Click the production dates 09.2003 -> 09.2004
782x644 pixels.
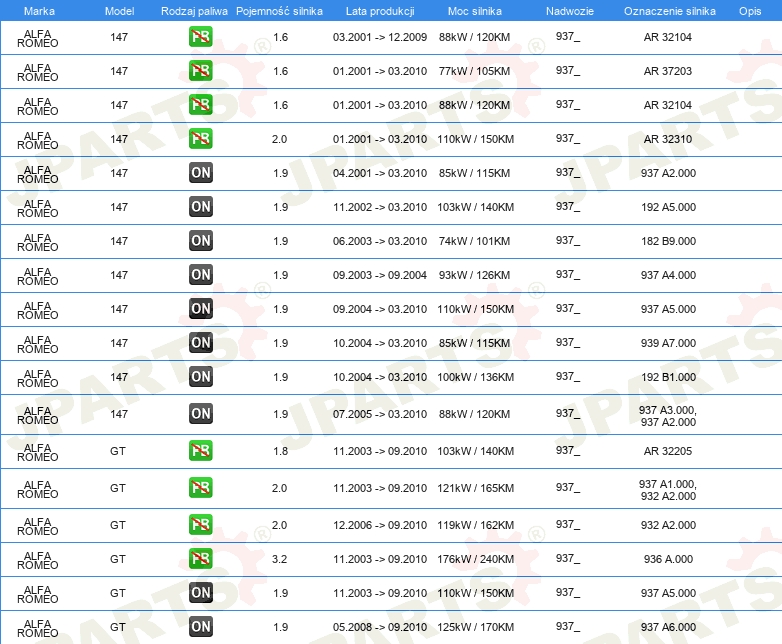380,275
